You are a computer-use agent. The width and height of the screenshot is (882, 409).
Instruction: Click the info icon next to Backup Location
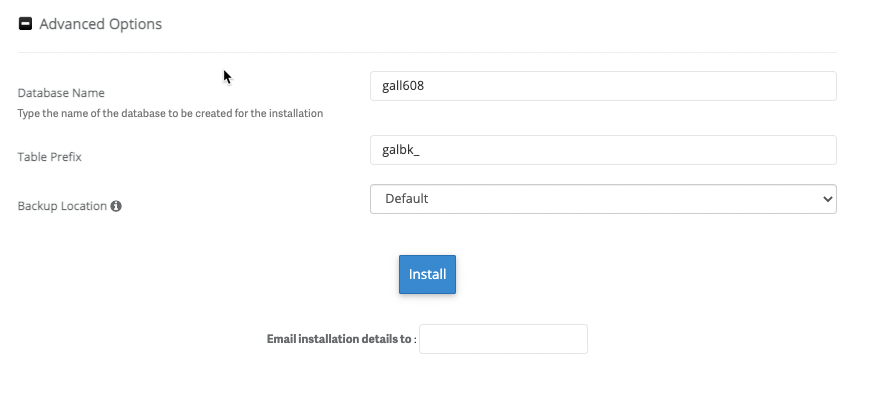click(x=116, y=206)
